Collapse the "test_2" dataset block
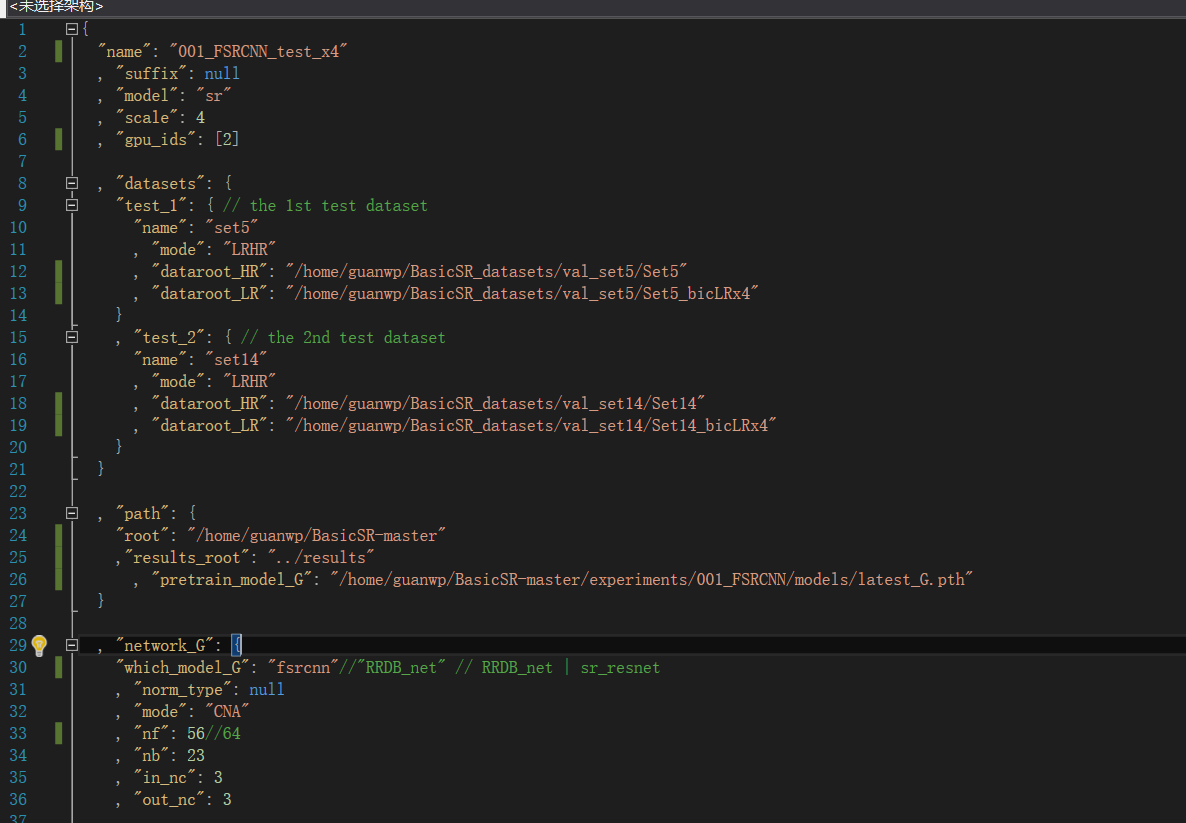This screenshot has height=823, width=1186. [71, 336]
